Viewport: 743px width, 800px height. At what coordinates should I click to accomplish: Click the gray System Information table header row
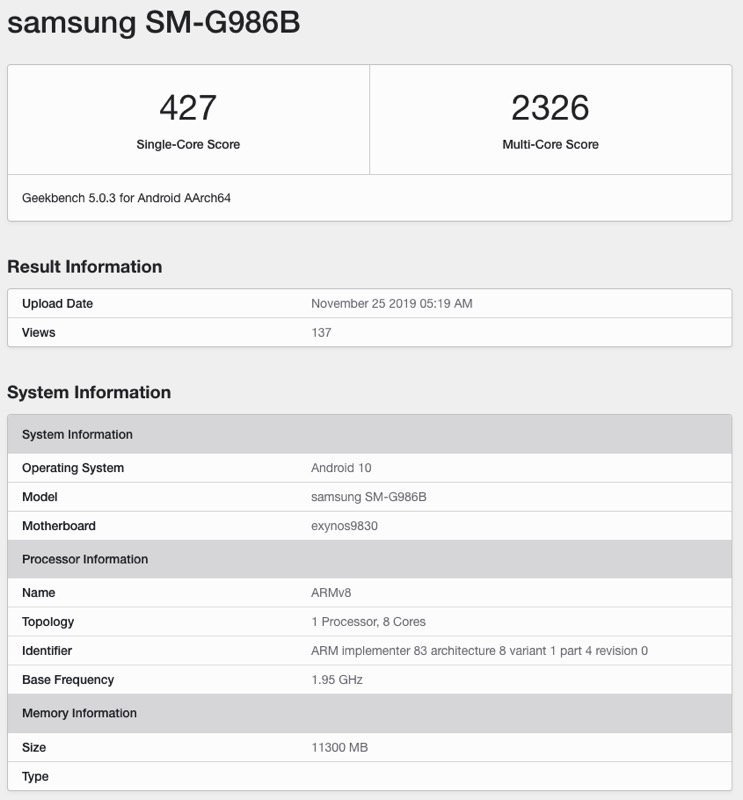tap(369, 434)
